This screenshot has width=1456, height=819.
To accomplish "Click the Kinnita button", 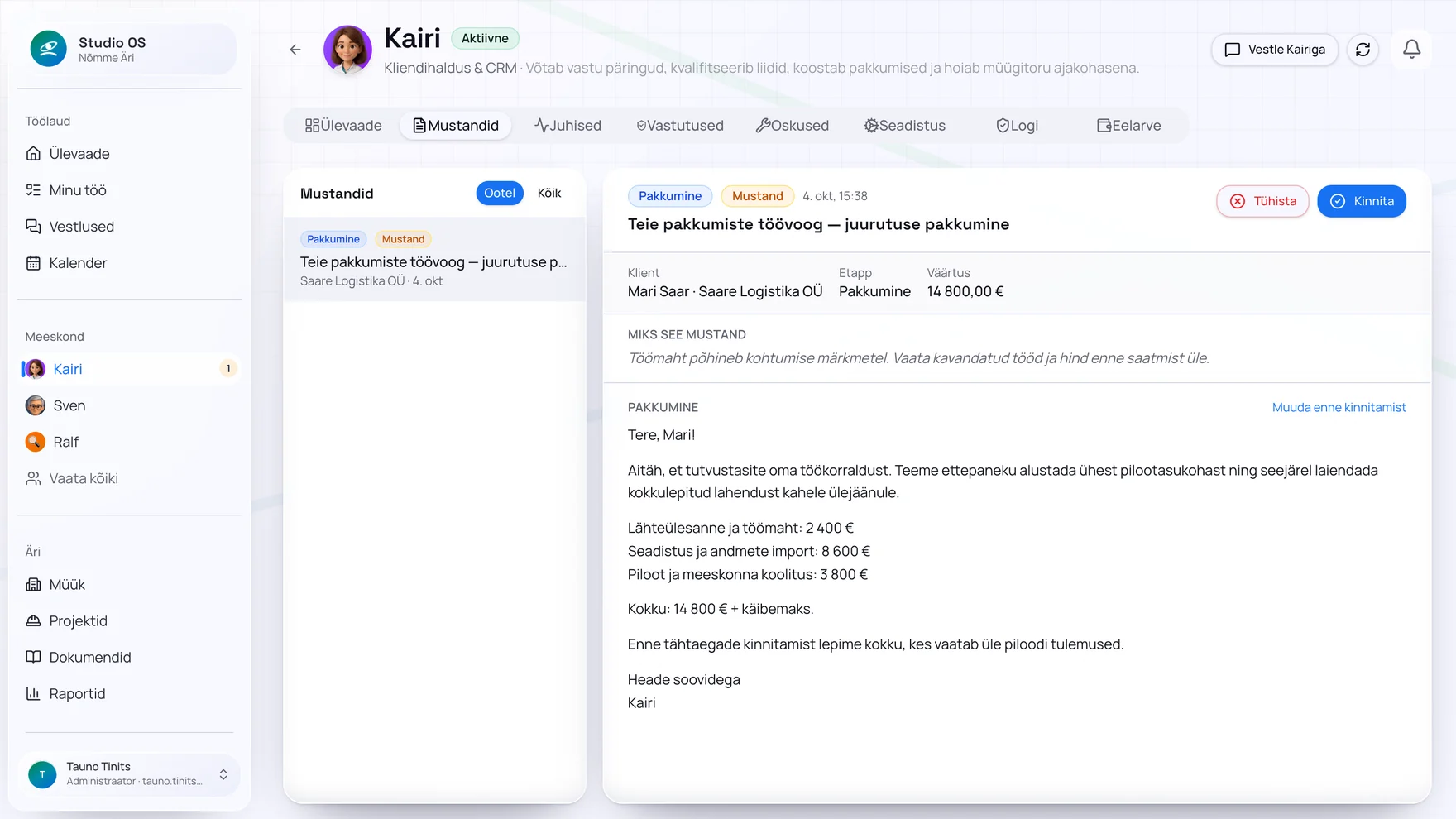I will [1362, 201].
